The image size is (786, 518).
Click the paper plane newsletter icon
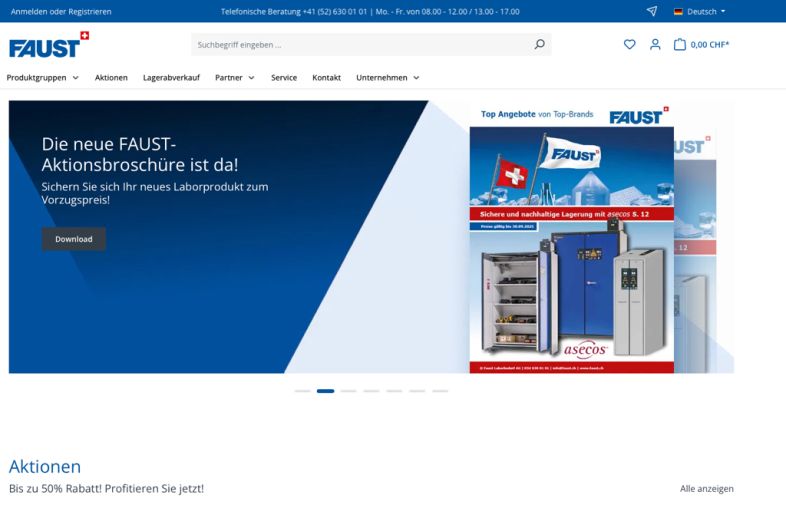click(652, 11)
